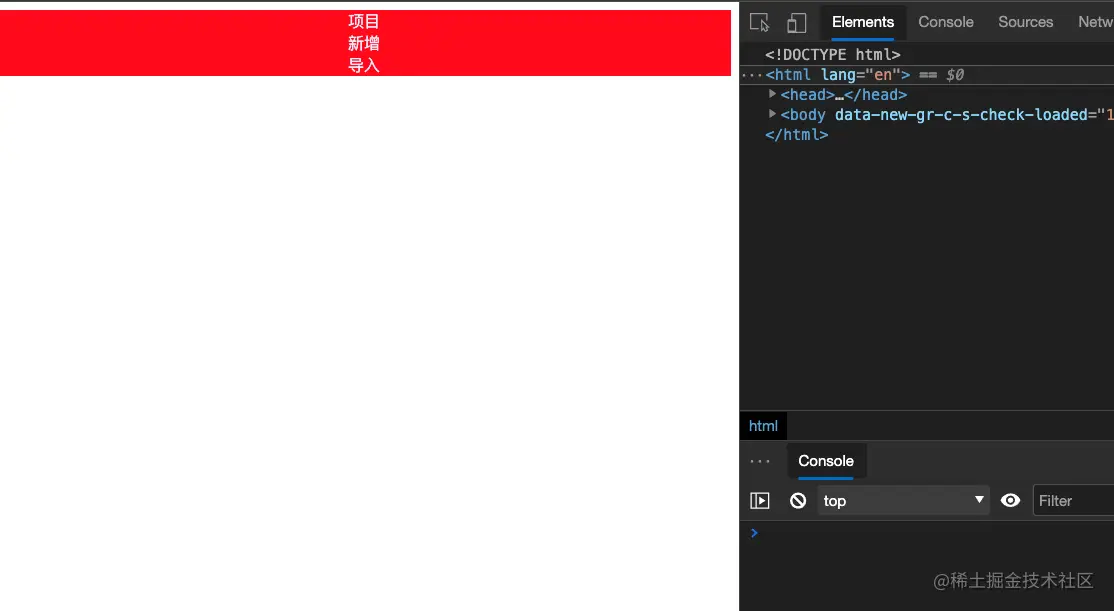
Task: Reveal hidden nodes via DOM tree ellipsis
Action: pos(750,74)
